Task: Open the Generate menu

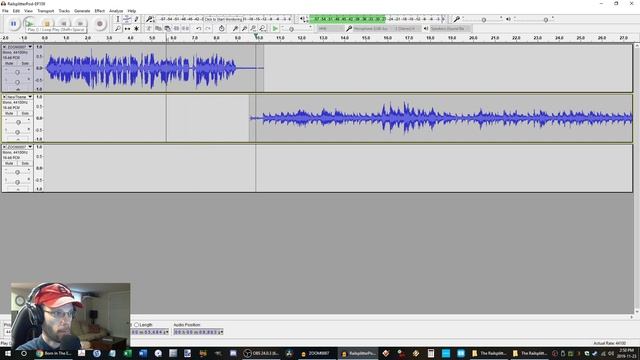Action: pyautogui.click(x=82, y=11)
